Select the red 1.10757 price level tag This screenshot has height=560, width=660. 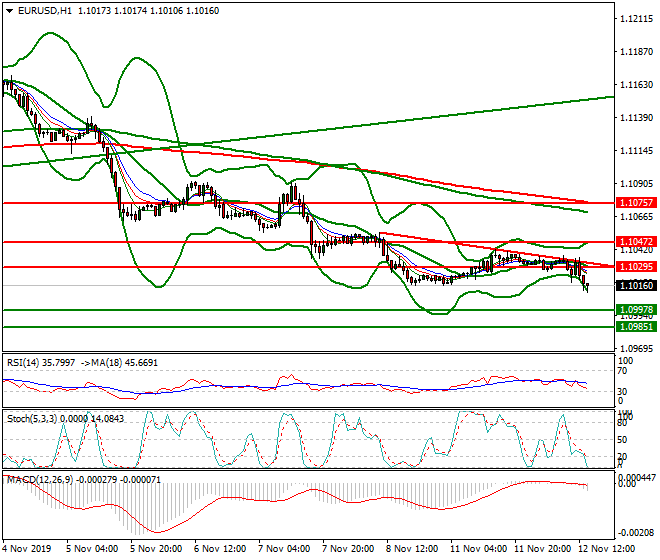click(636, 202)
